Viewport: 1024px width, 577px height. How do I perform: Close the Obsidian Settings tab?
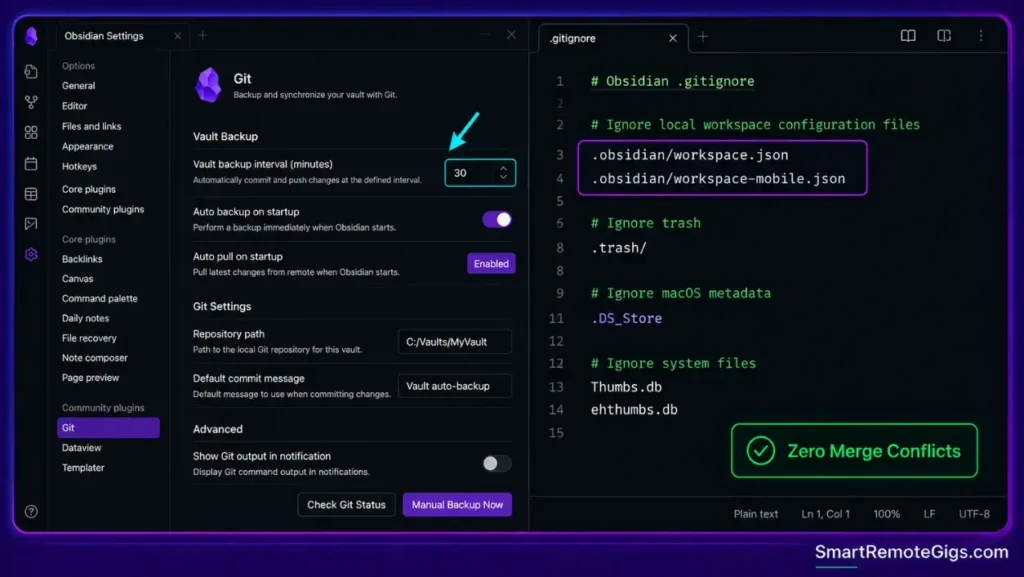(x=178, y=36)
